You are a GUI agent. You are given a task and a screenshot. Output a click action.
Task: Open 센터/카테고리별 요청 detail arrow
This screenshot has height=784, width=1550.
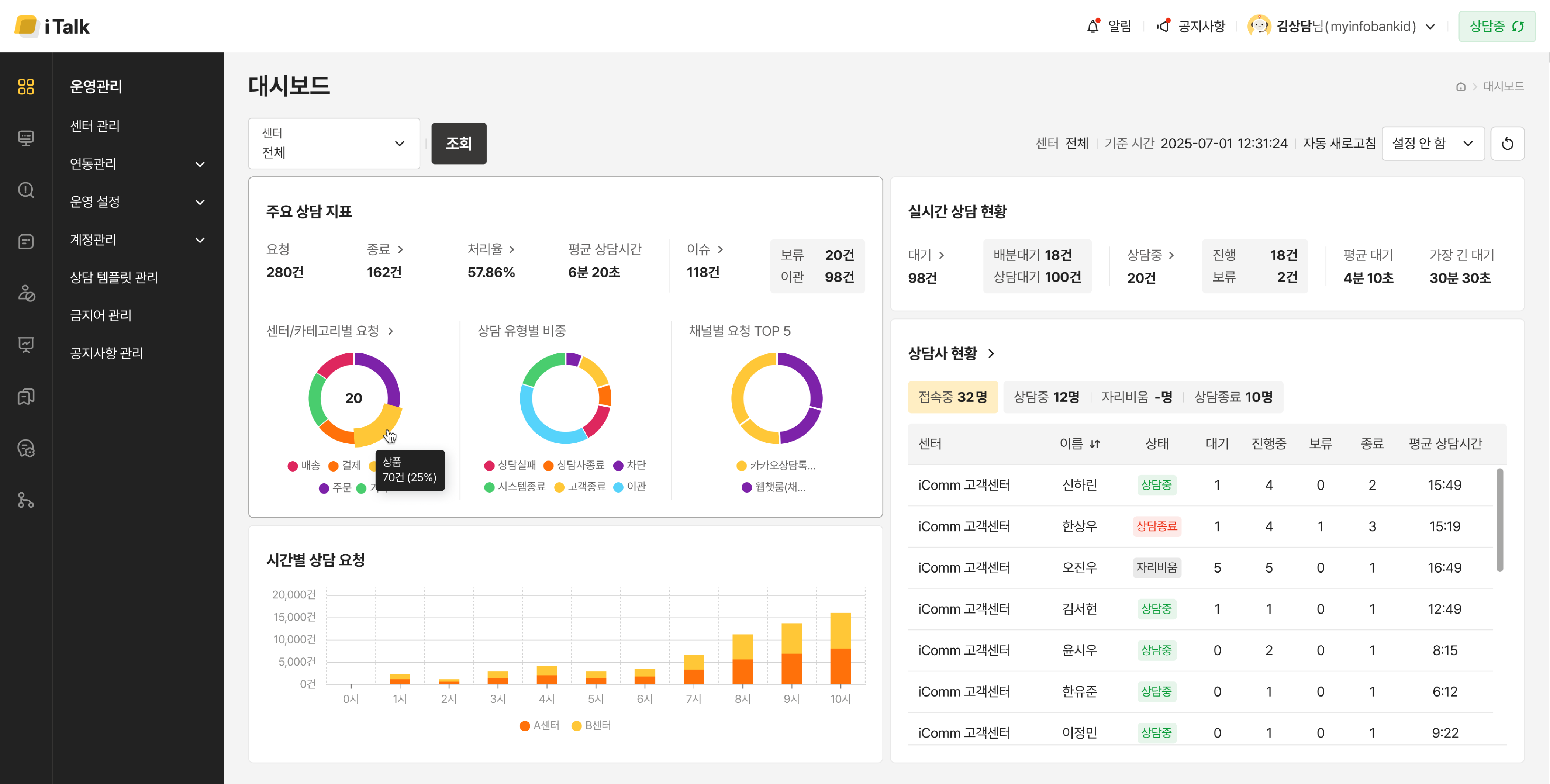390,332
